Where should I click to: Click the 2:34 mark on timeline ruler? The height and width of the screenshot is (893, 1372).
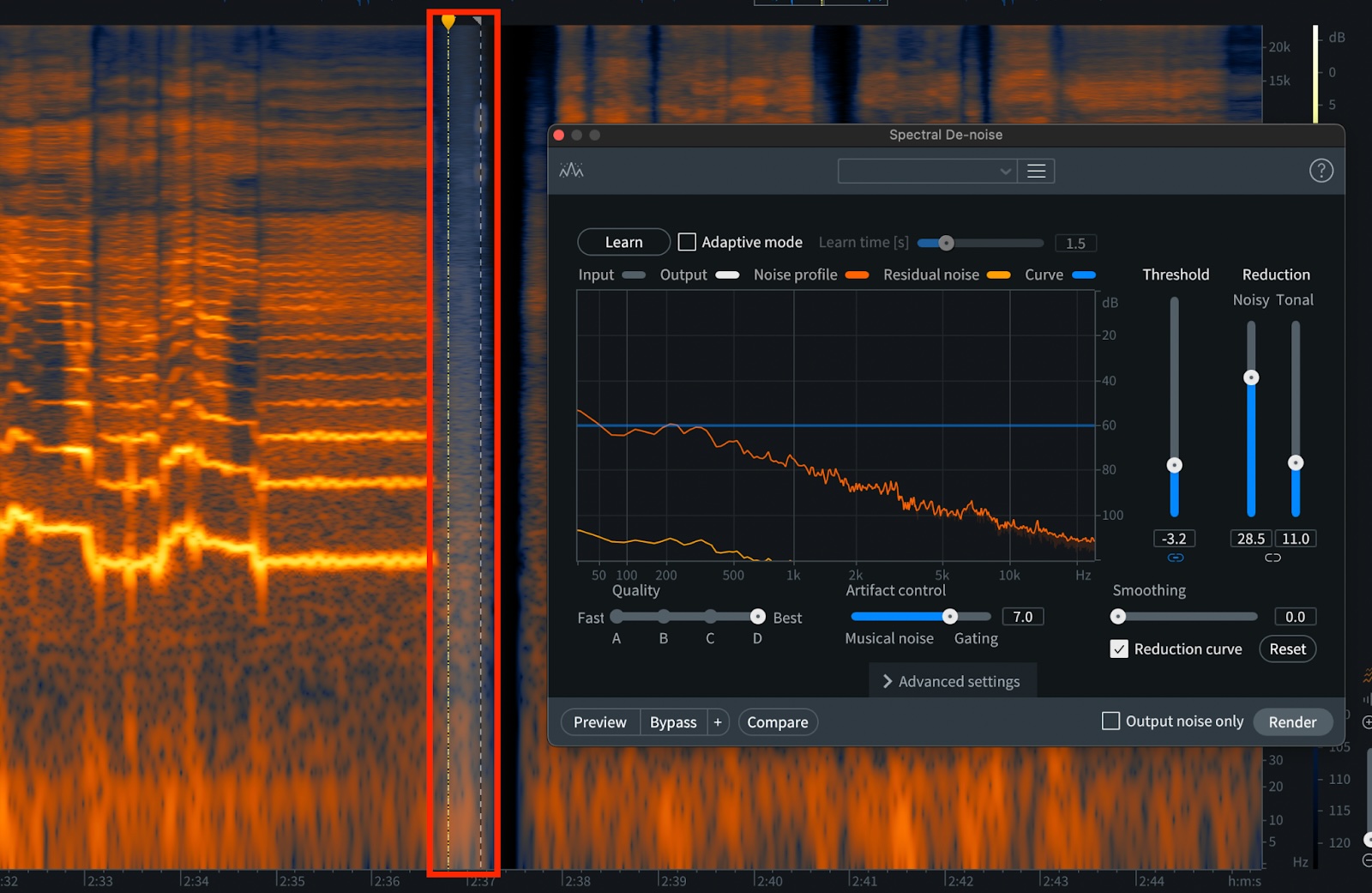pos(196,881)
